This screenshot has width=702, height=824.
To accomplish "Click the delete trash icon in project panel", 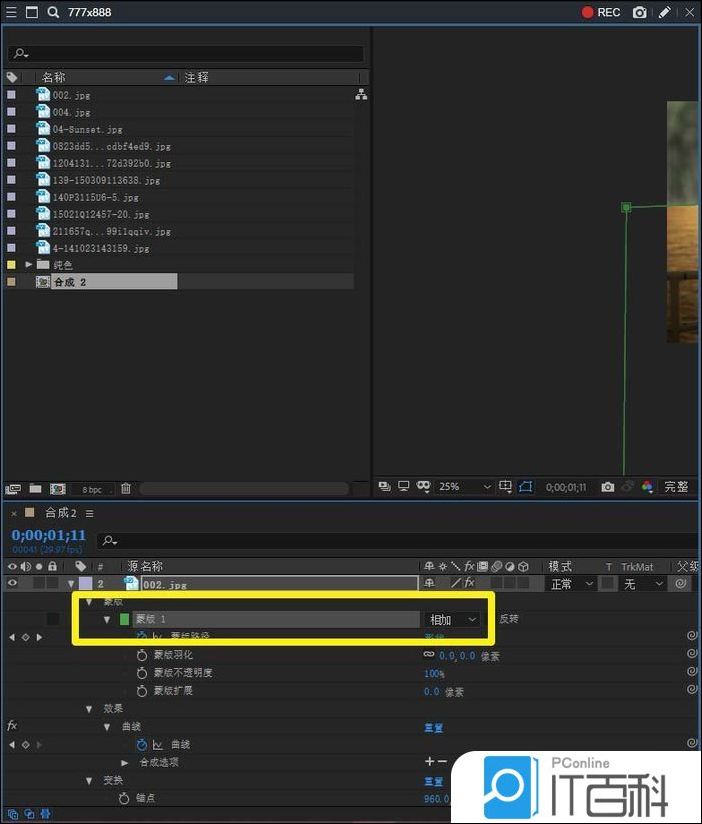I will click(x=126, y=488).
